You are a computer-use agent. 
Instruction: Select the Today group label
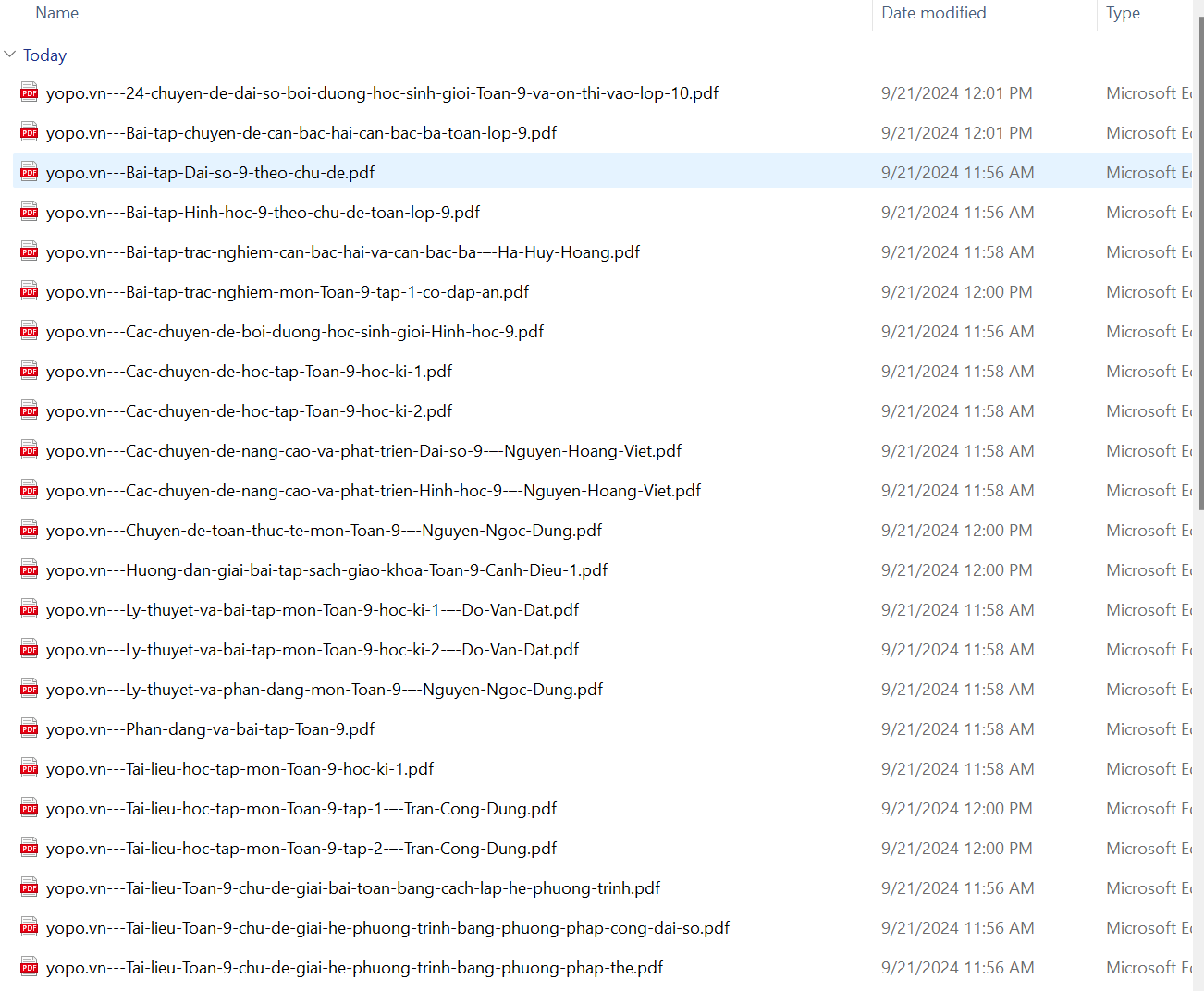coord(44,55)
